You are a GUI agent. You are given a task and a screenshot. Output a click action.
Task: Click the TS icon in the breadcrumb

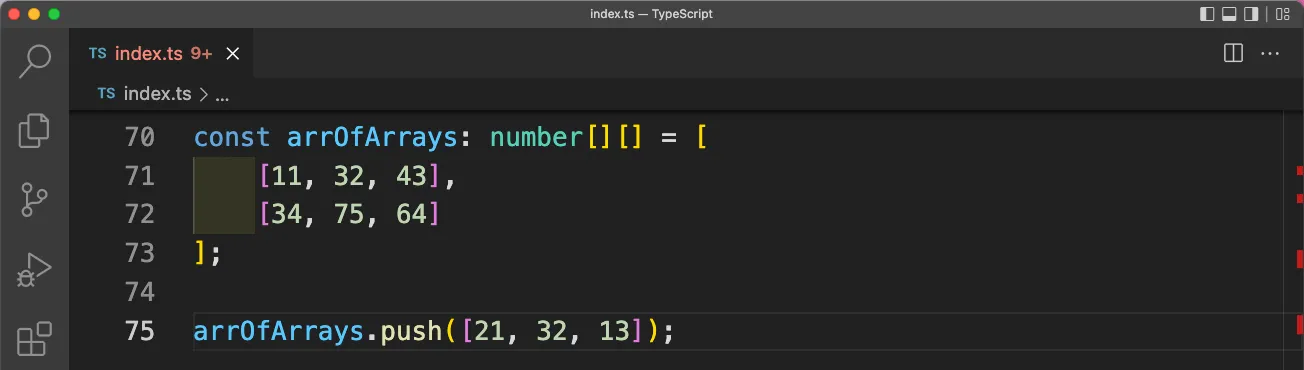pyautogui.click(x=106, y=94)
